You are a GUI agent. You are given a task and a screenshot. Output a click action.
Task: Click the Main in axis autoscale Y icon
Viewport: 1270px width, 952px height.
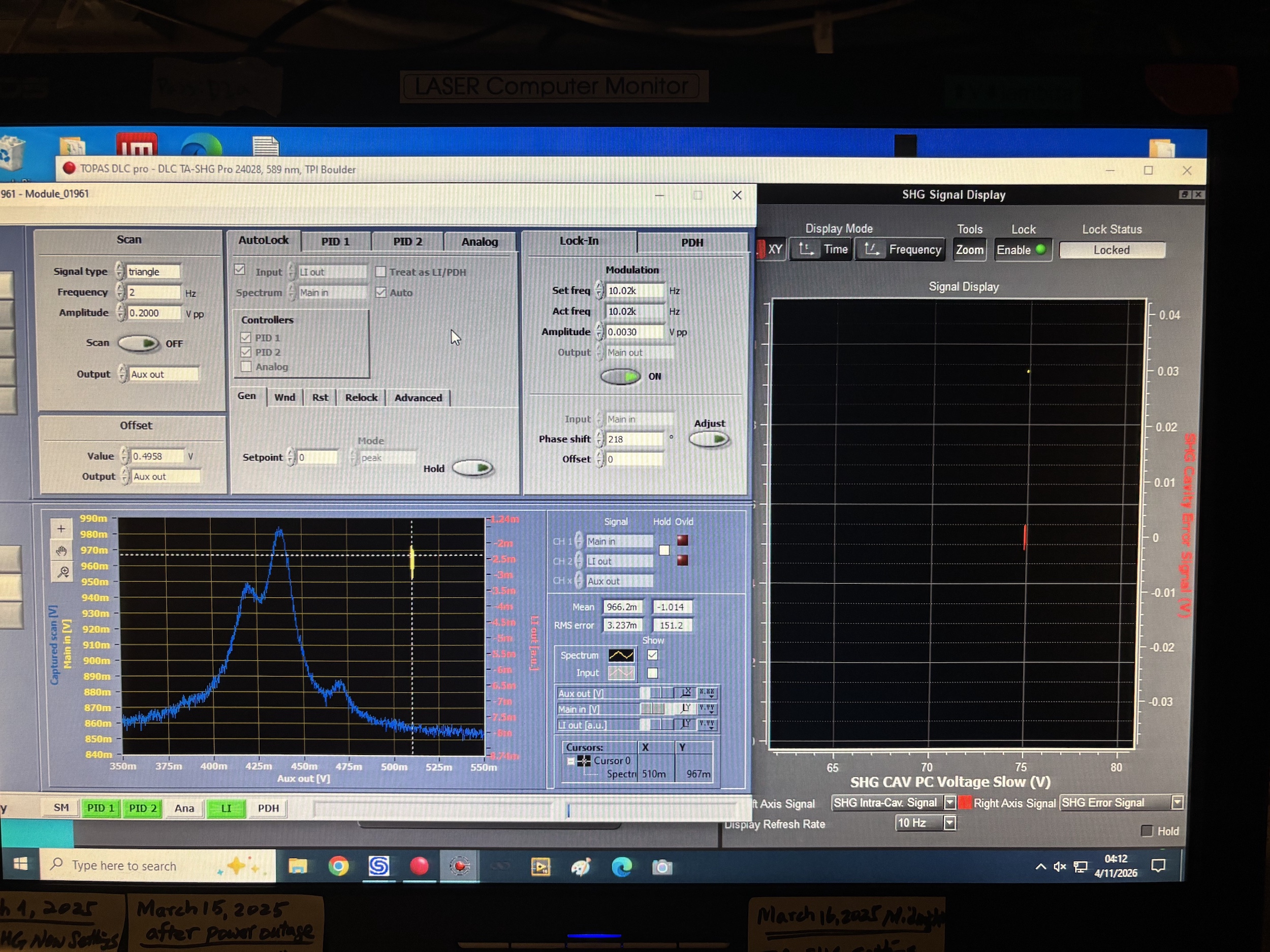coord(685,709)
